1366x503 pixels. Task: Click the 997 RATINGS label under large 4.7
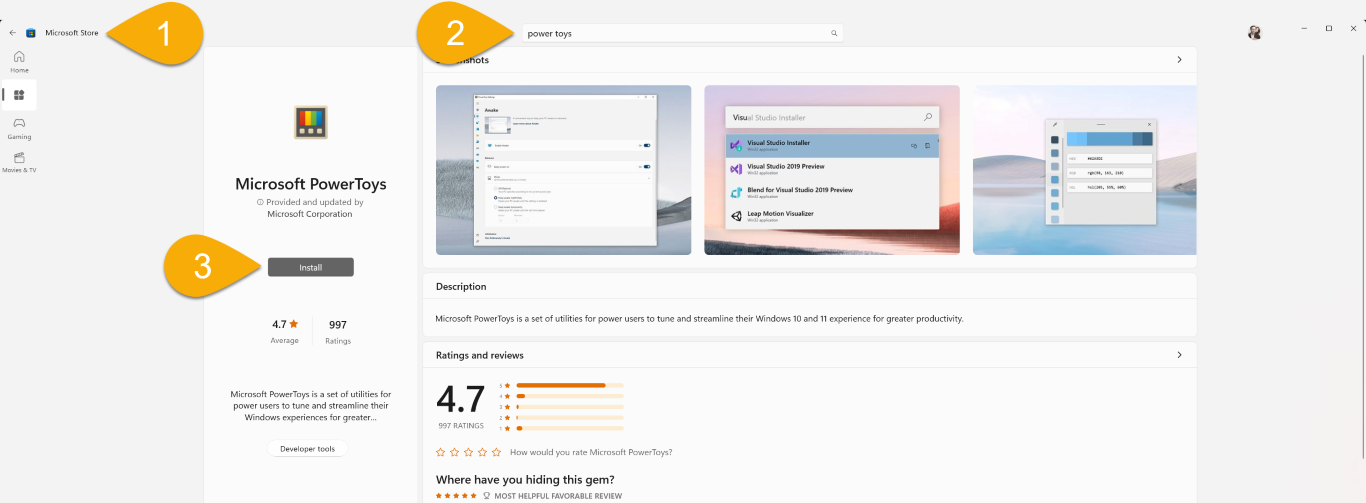tap(461, 426)
